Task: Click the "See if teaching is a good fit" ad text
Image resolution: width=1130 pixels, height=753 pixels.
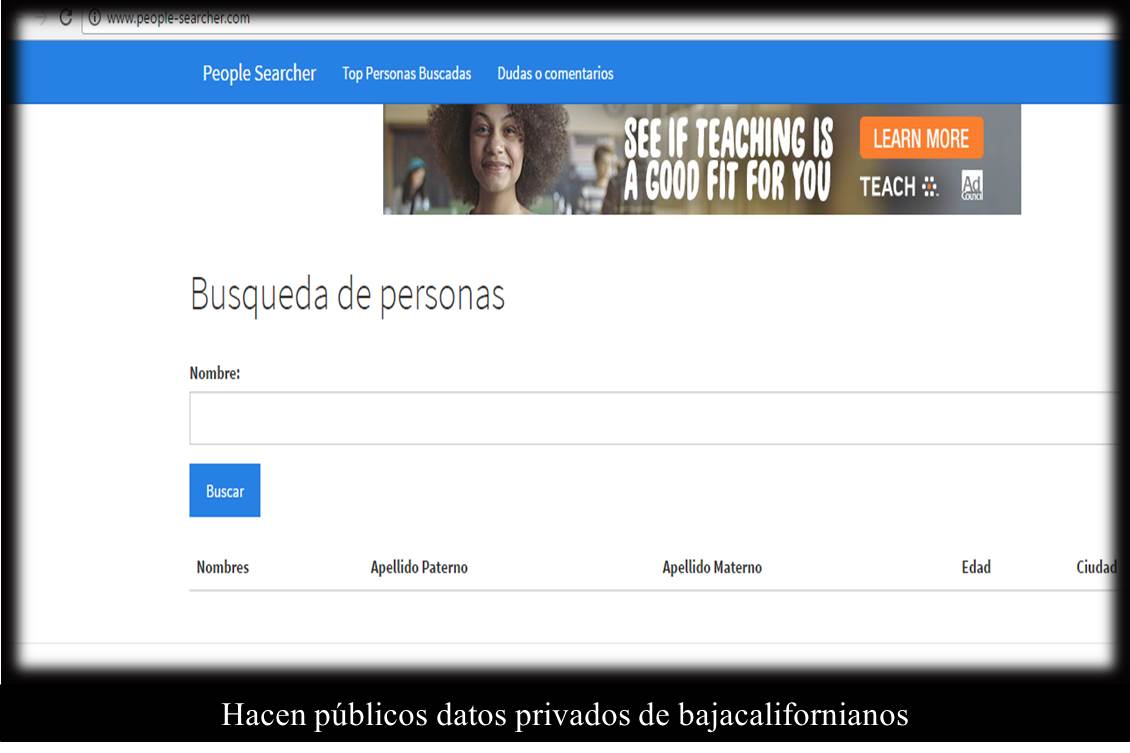Action: (728, 159)
